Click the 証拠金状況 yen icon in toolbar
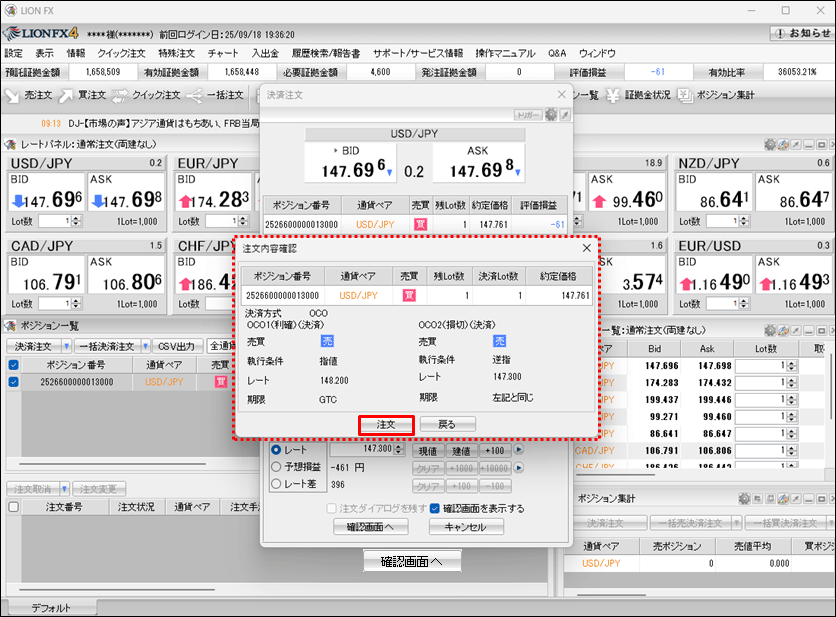 [615, 95]
